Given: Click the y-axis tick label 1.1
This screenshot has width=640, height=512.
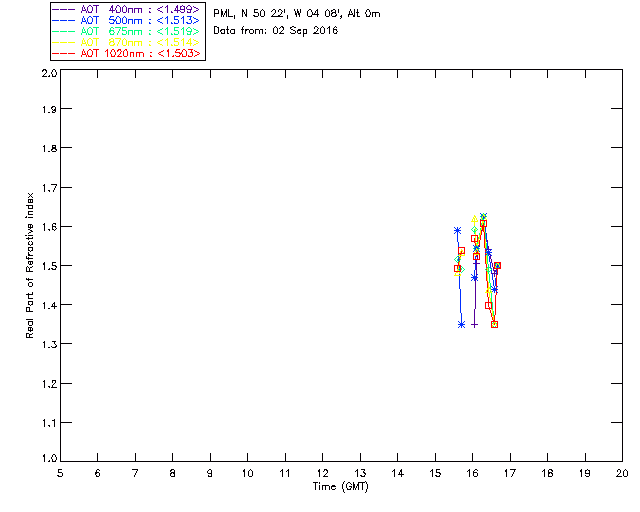Looking at the screenshot, I should pos(49,423).
